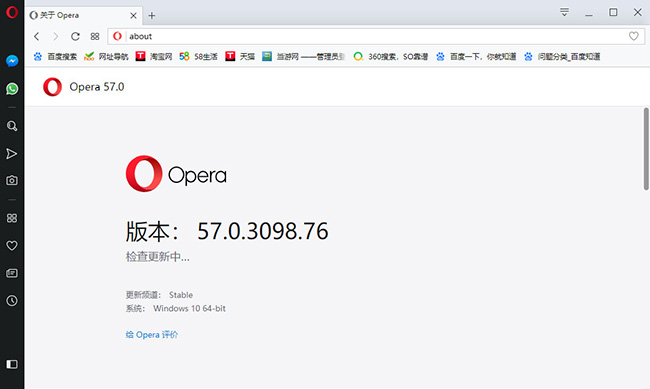650x389 pixels.
Task: Go forward to next page
Action: [56, 36]
